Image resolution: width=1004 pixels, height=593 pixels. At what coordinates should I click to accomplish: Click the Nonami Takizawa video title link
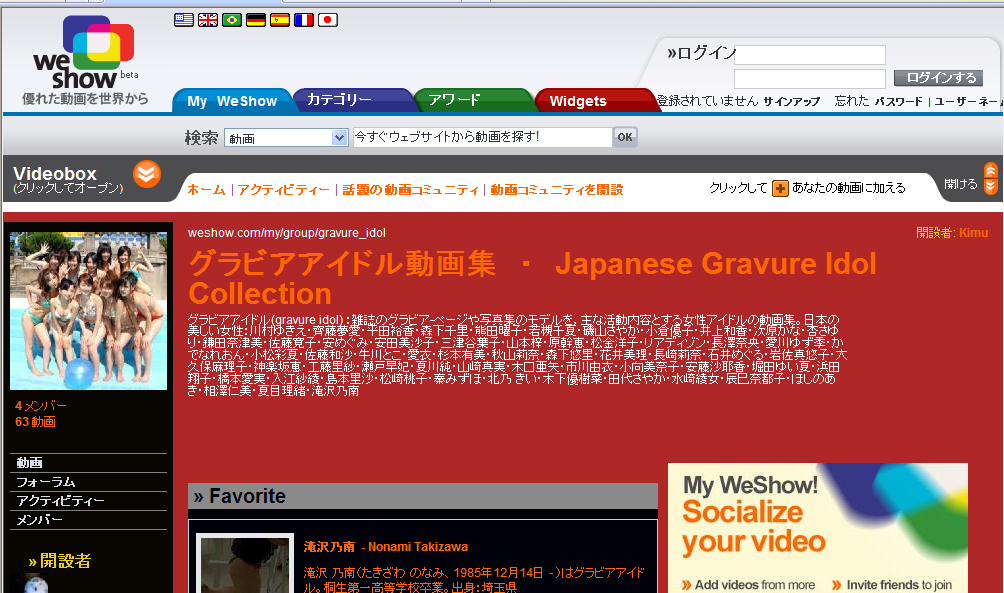(x=385, y=547)
